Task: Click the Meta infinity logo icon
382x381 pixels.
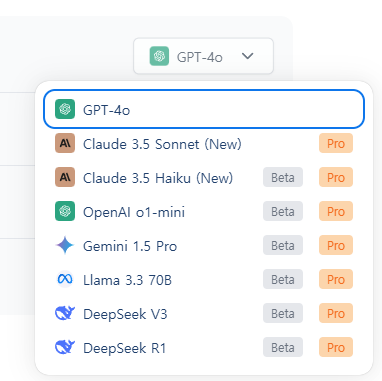Action: [x=65, y=279]
